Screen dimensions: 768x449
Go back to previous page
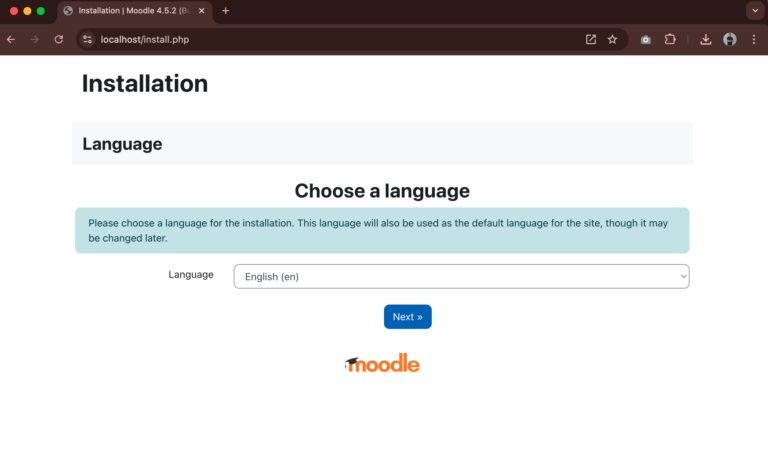click(x=11, y=40)
